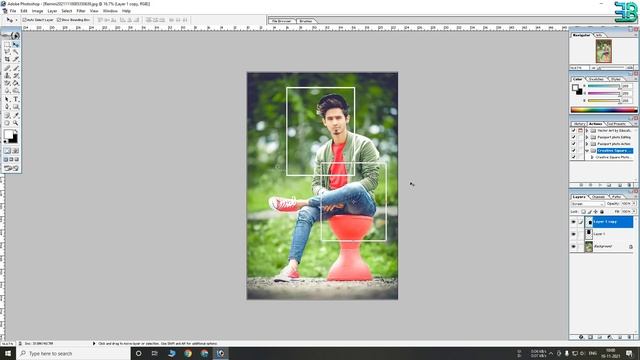The width and height of the screenshot is (640, 360).
Task: Select the Move tool in toolbox
Action: tap(16, 44)
